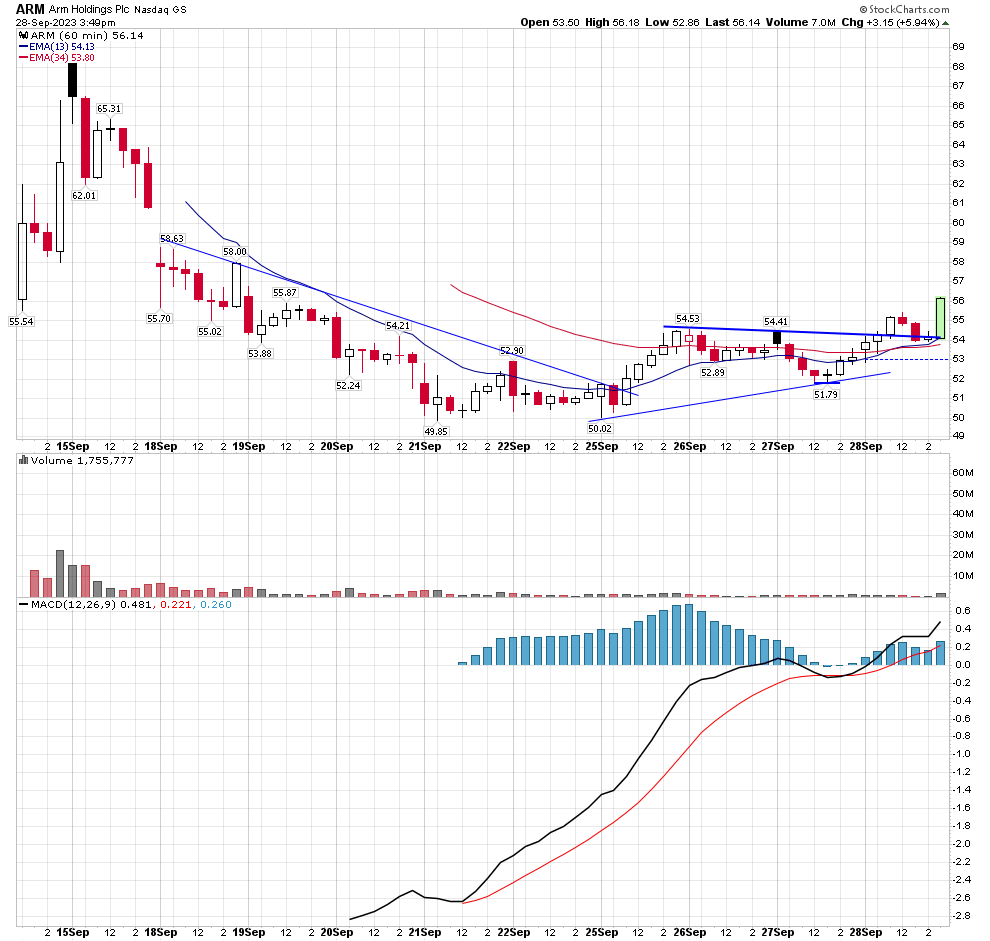Click the 55.02 price annotation

(210, 332)
